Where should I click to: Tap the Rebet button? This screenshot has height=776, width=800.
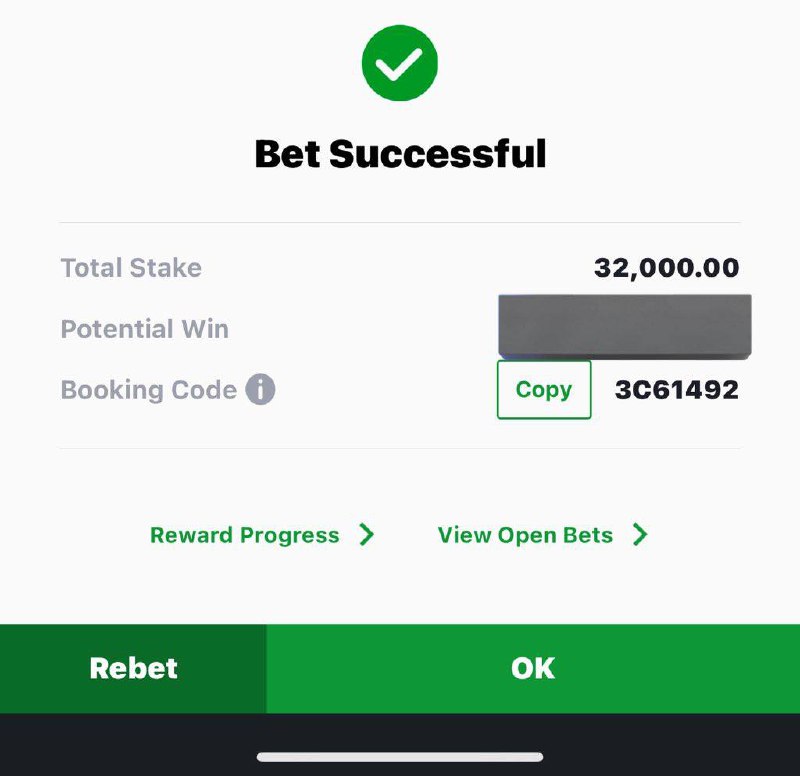click(x=133, y=668)
